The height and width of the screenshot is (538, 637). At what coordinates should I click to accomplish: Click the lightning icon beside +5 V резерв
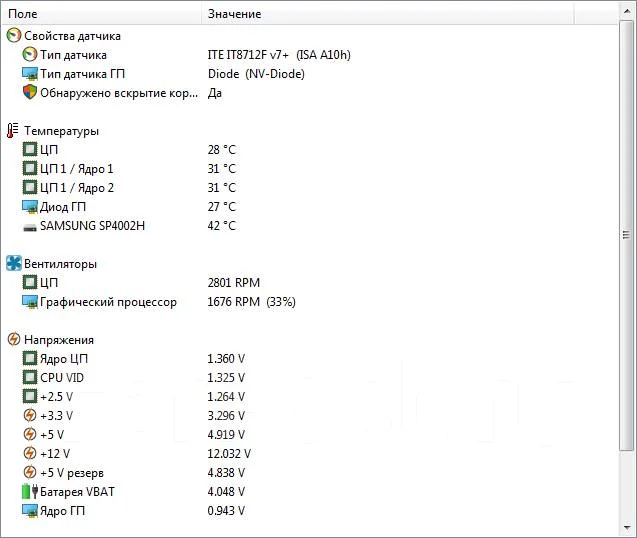point(30,472)
